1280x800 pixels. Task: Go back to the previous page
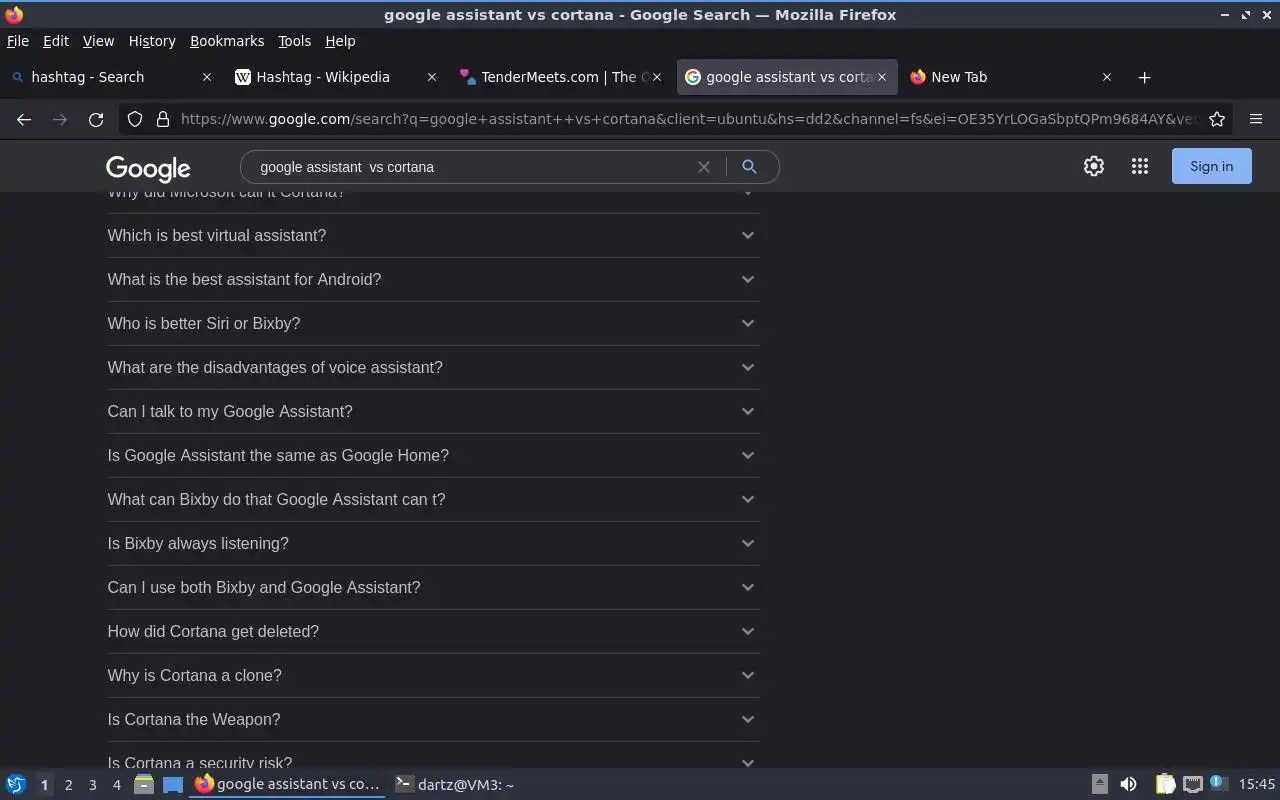[x=24, y=119]
